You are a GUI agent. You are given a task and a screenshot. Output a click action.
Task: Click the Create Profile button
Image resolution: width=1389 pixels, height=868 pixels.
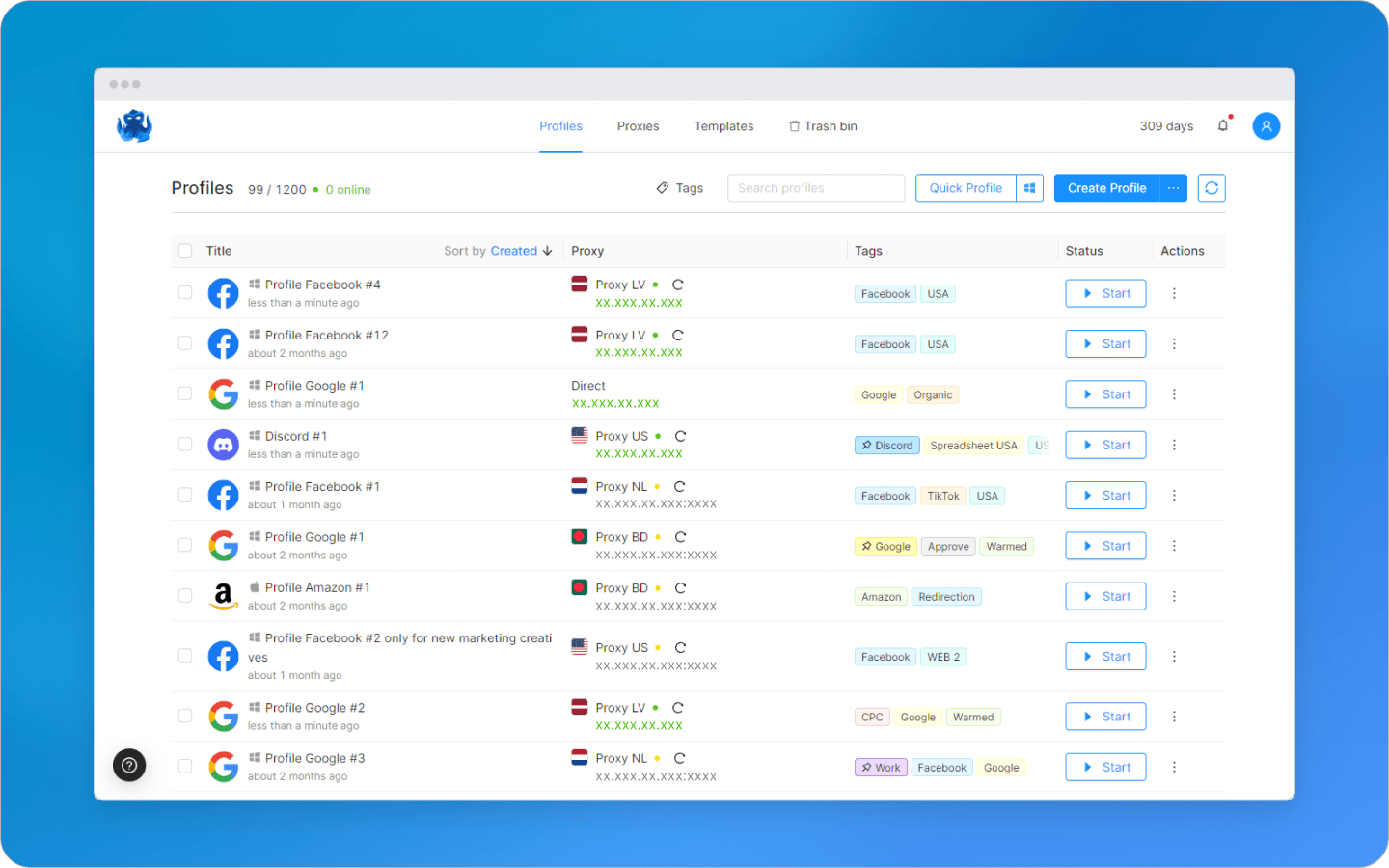point(1105,187)
